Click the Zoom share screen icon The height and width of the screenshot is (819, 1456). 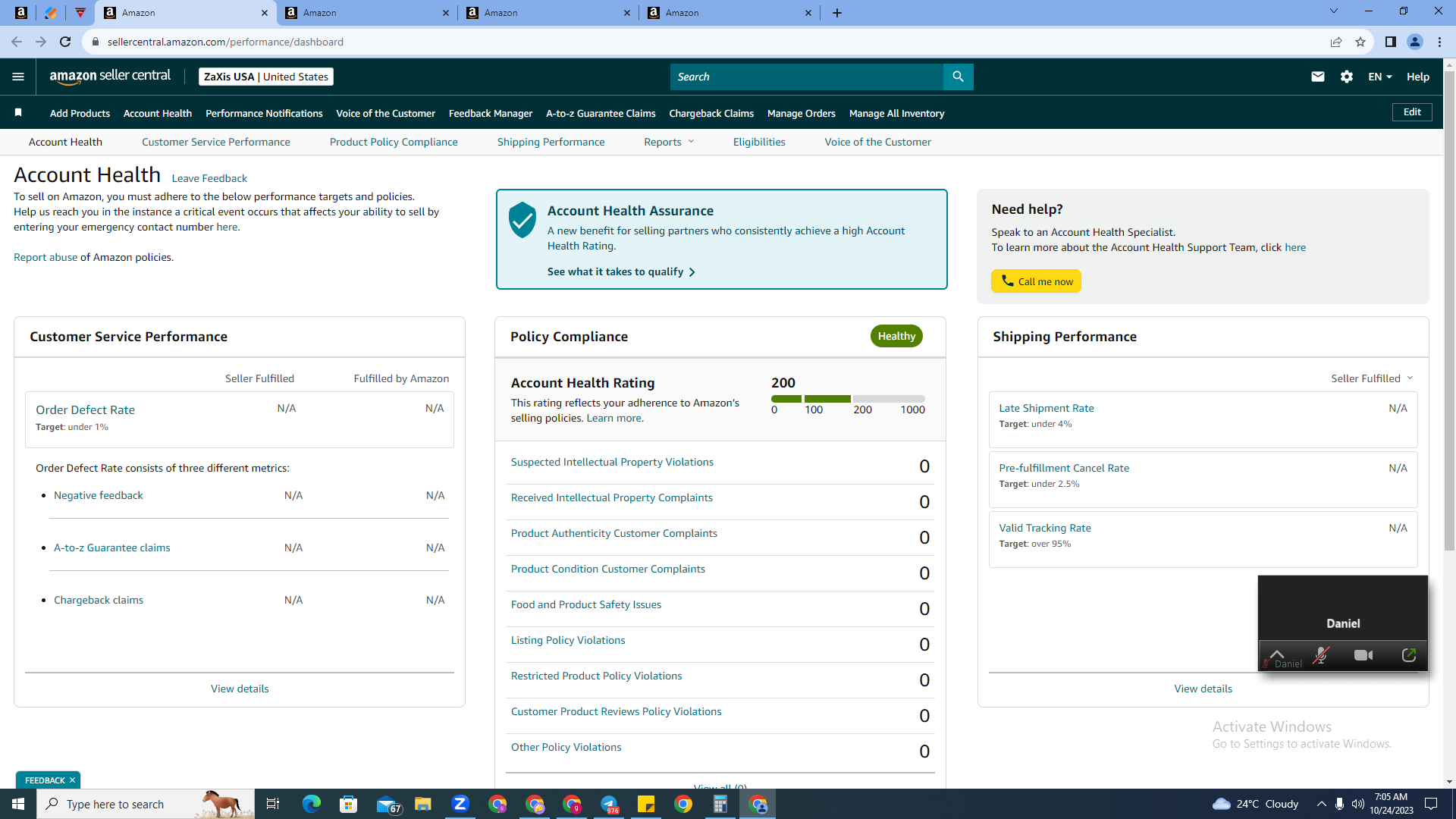point(1409,655)
